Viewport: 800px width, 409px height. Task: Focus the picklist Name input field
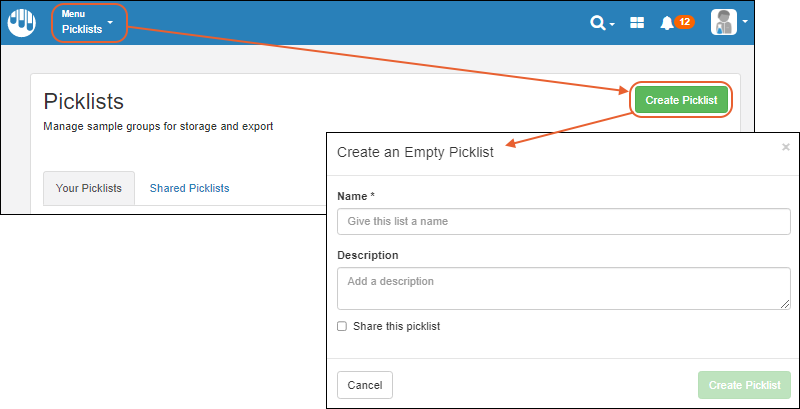564,221
